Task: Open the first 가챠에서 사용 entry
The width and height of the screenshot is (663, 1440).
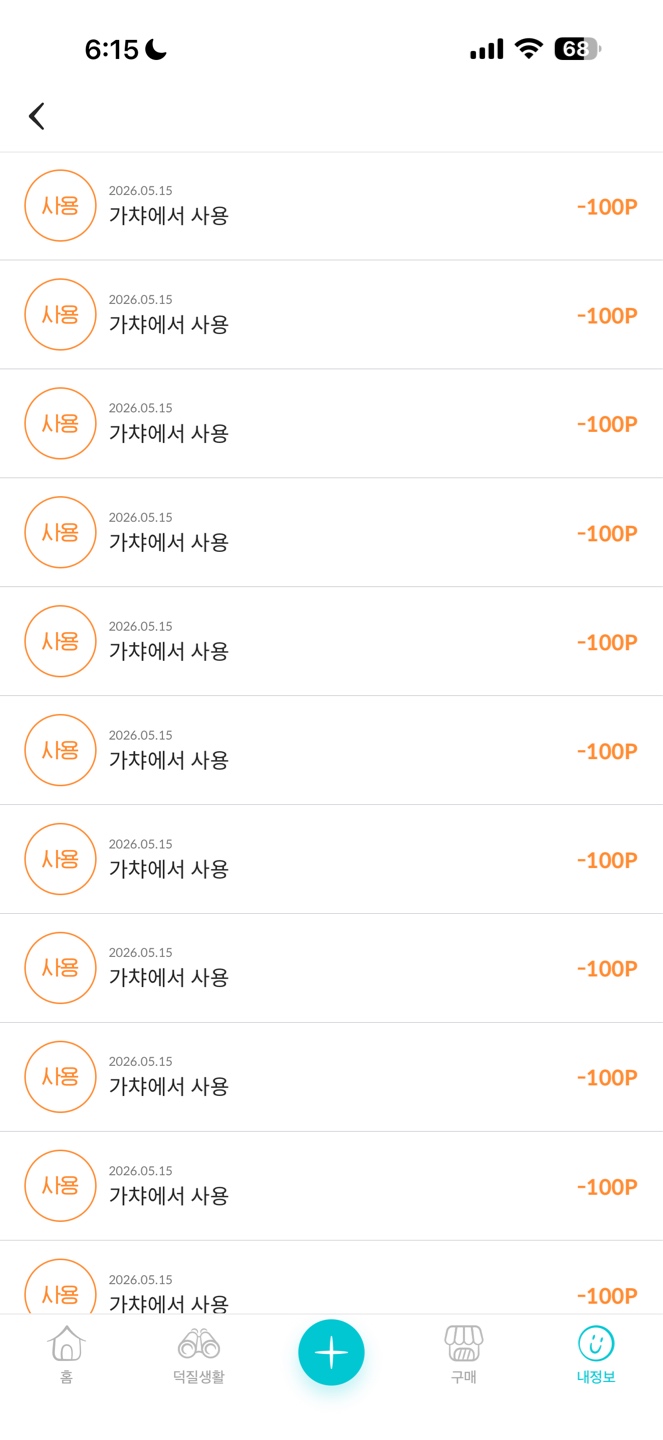Action: (x=331, y=206)
